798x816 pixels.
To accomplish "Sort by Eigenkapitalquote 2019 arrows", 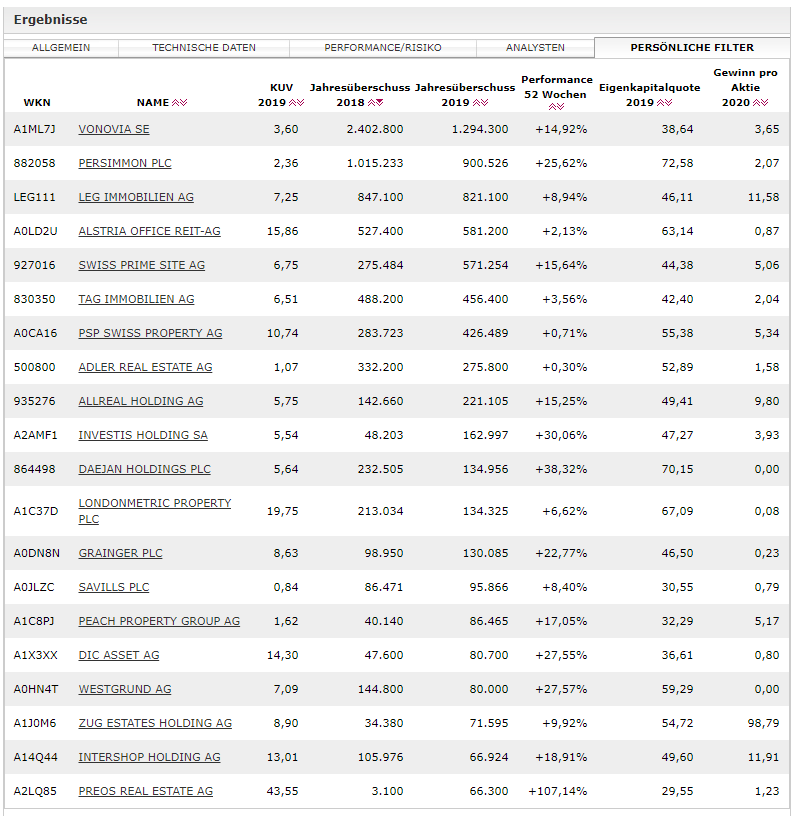I will 662,103.
